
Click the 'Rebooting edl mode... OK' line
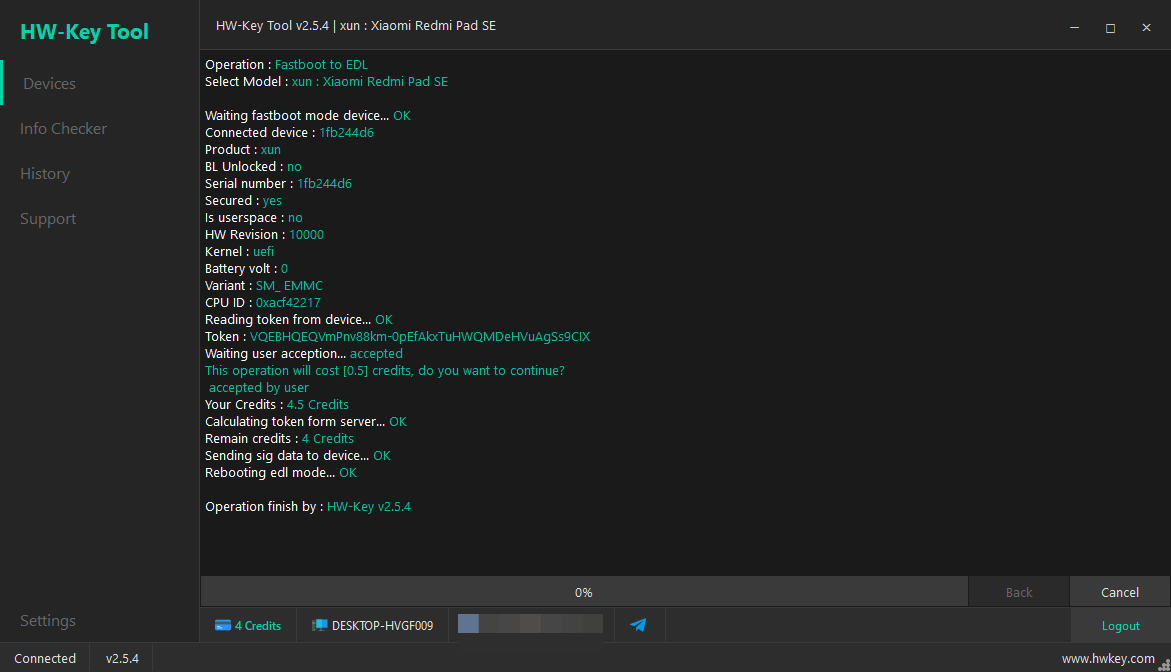pyautogui.click(x=281, y=473)
